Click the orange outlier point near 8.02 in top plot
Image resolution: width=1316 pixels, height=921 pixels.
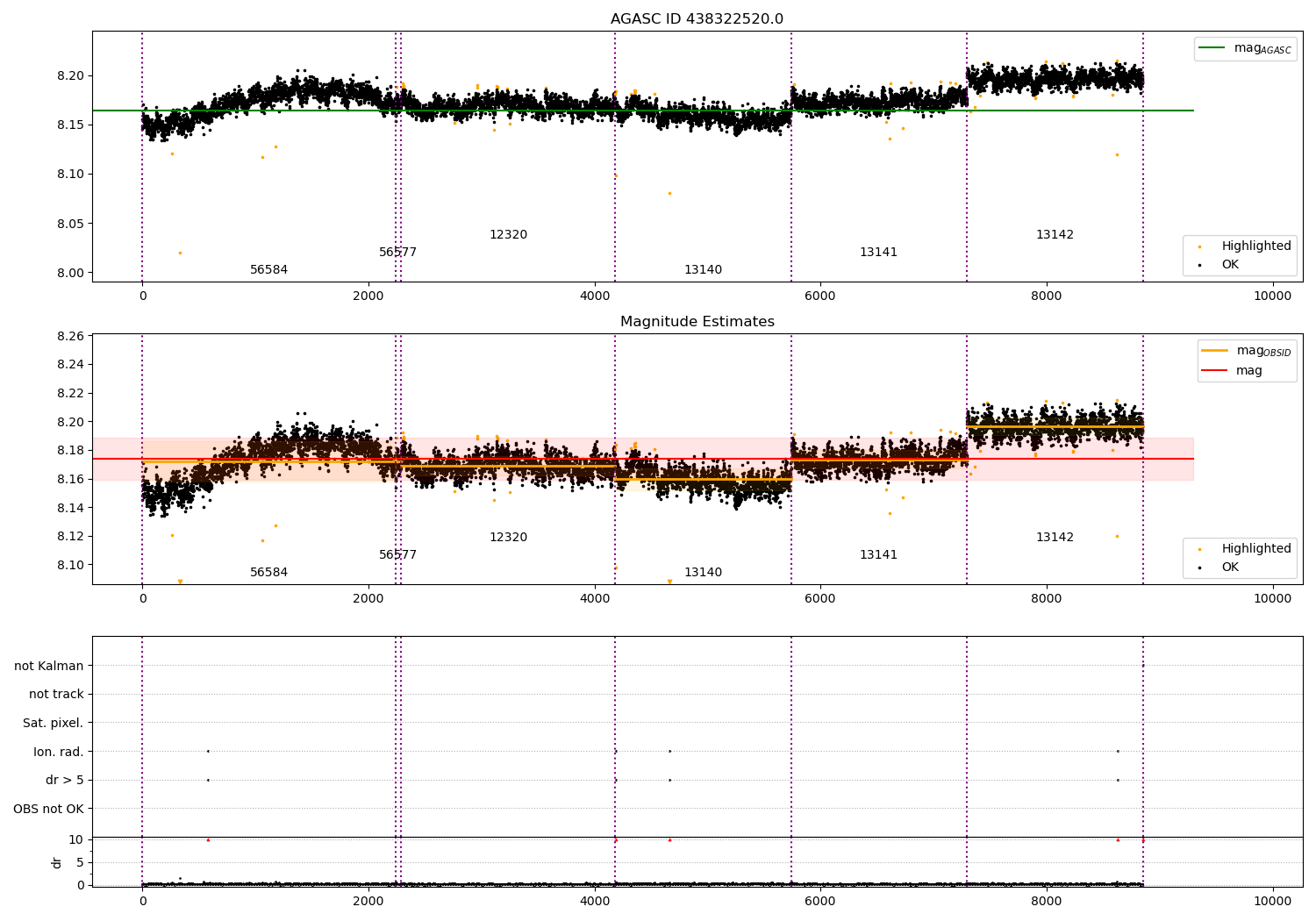(x=180, y=253)
